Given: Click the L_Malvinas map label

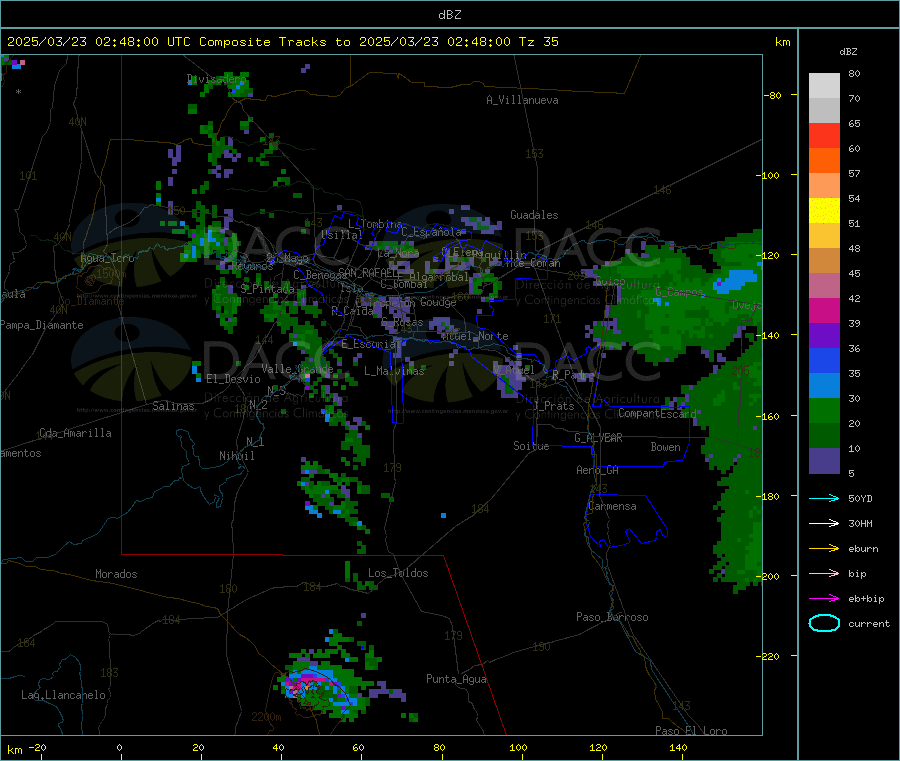Looking at the screenshot, I should click(394, 371).
